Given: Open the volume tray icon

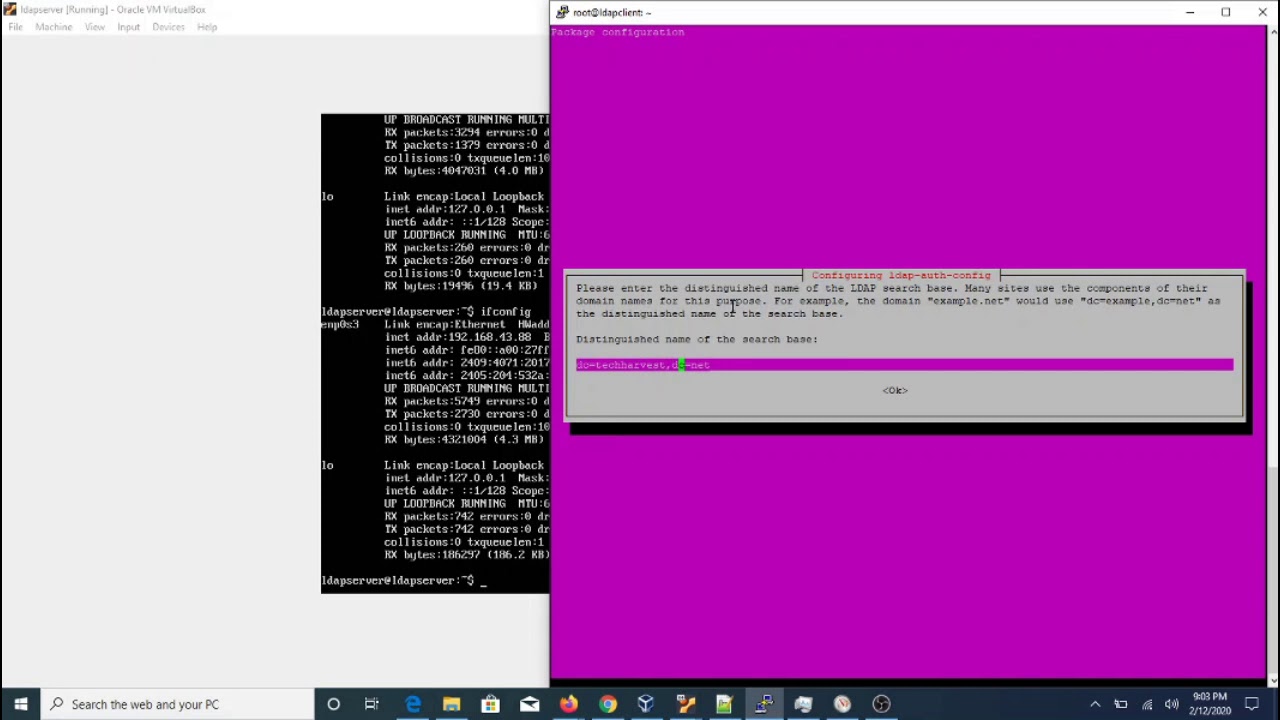Looking at the screenshot, I should (x=1172, y=704).
